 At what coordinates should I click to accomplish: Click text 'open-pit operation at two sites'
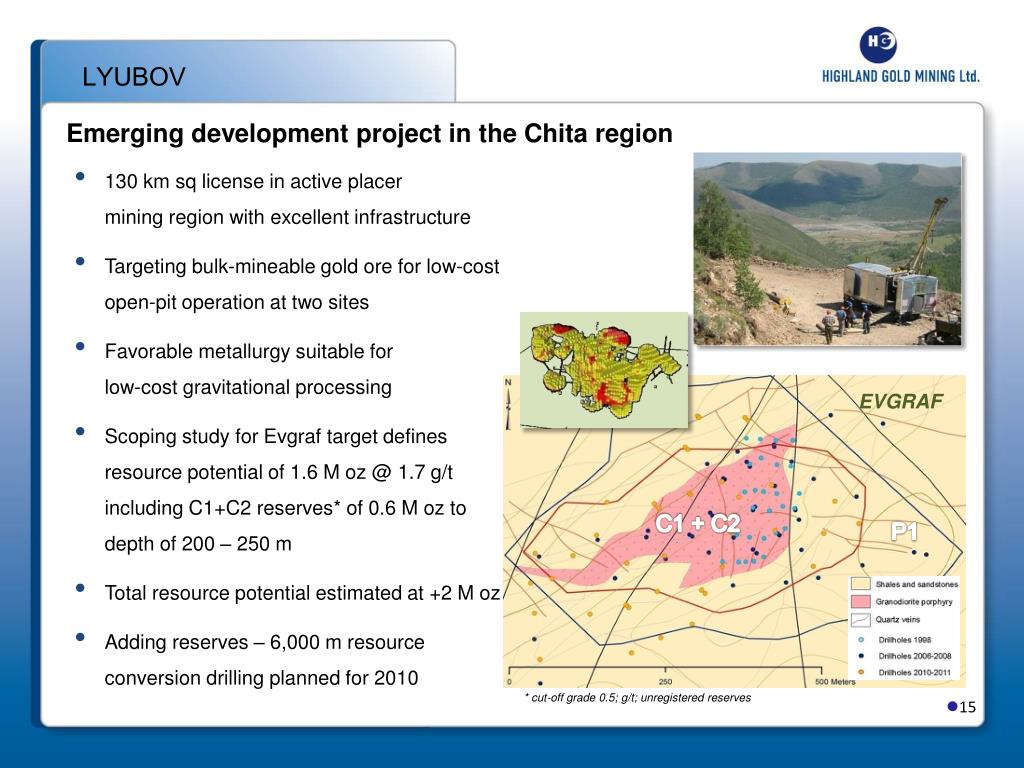click(236, 302)
